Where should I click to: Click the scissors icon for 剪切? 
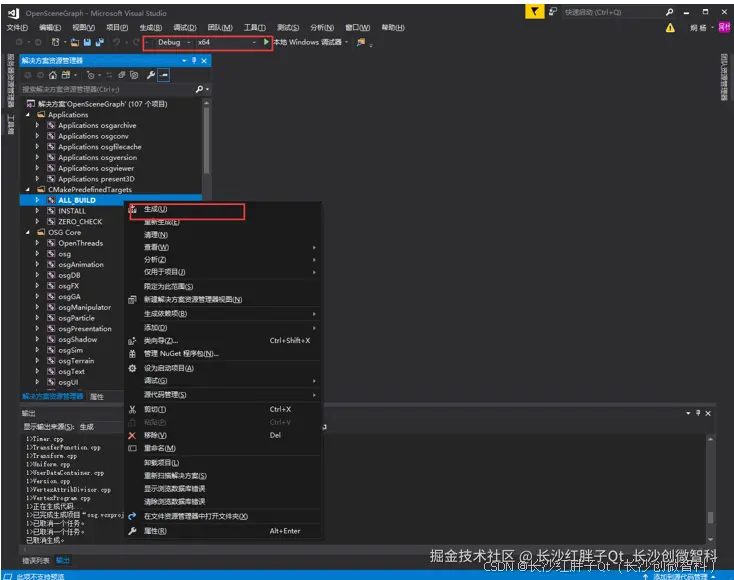coord(132,410)
